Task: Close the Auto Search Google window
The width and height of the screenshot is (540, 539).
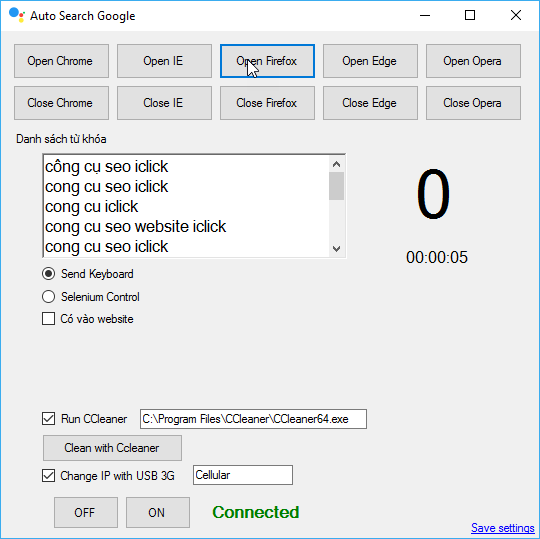Action: [516, 15]
